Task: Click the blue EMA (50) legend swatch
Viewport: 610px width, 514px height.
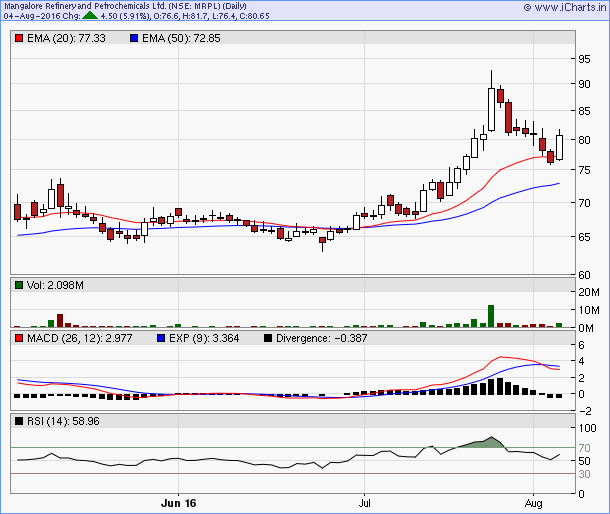Action: tap(134, 38)
